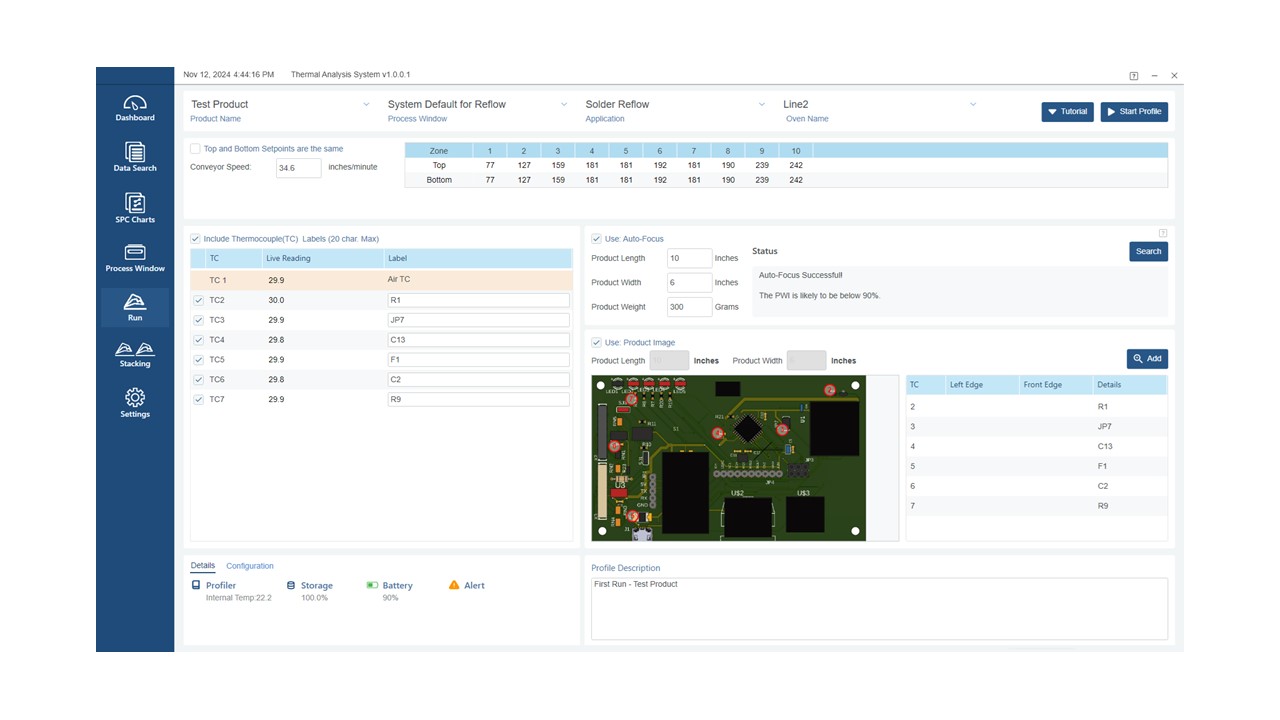Click the Conveyor Speed input field

coord(298,168)
